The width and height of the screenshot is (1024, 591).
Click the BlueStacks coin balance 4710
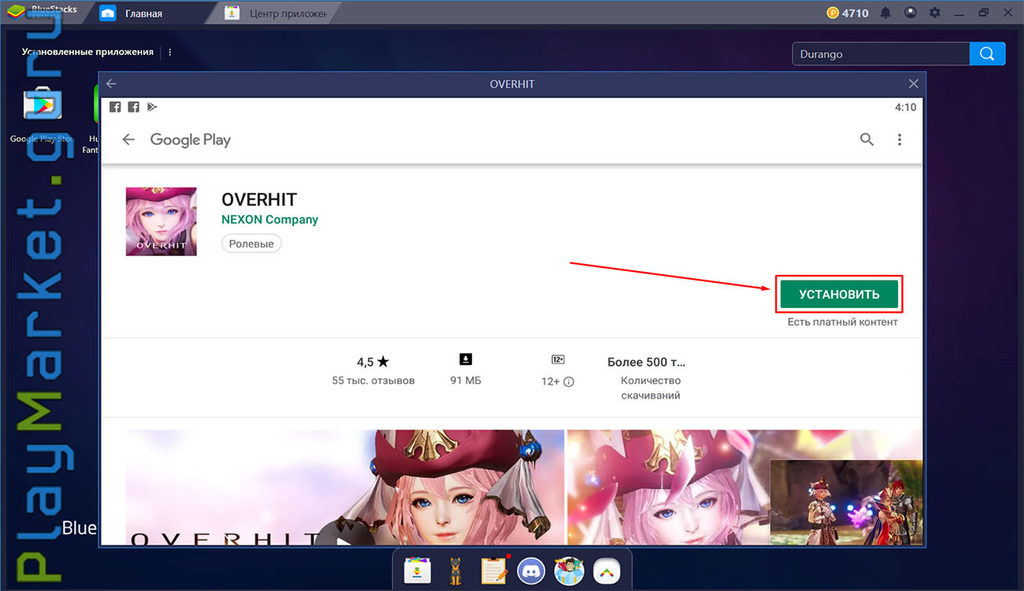coord(847,13)
